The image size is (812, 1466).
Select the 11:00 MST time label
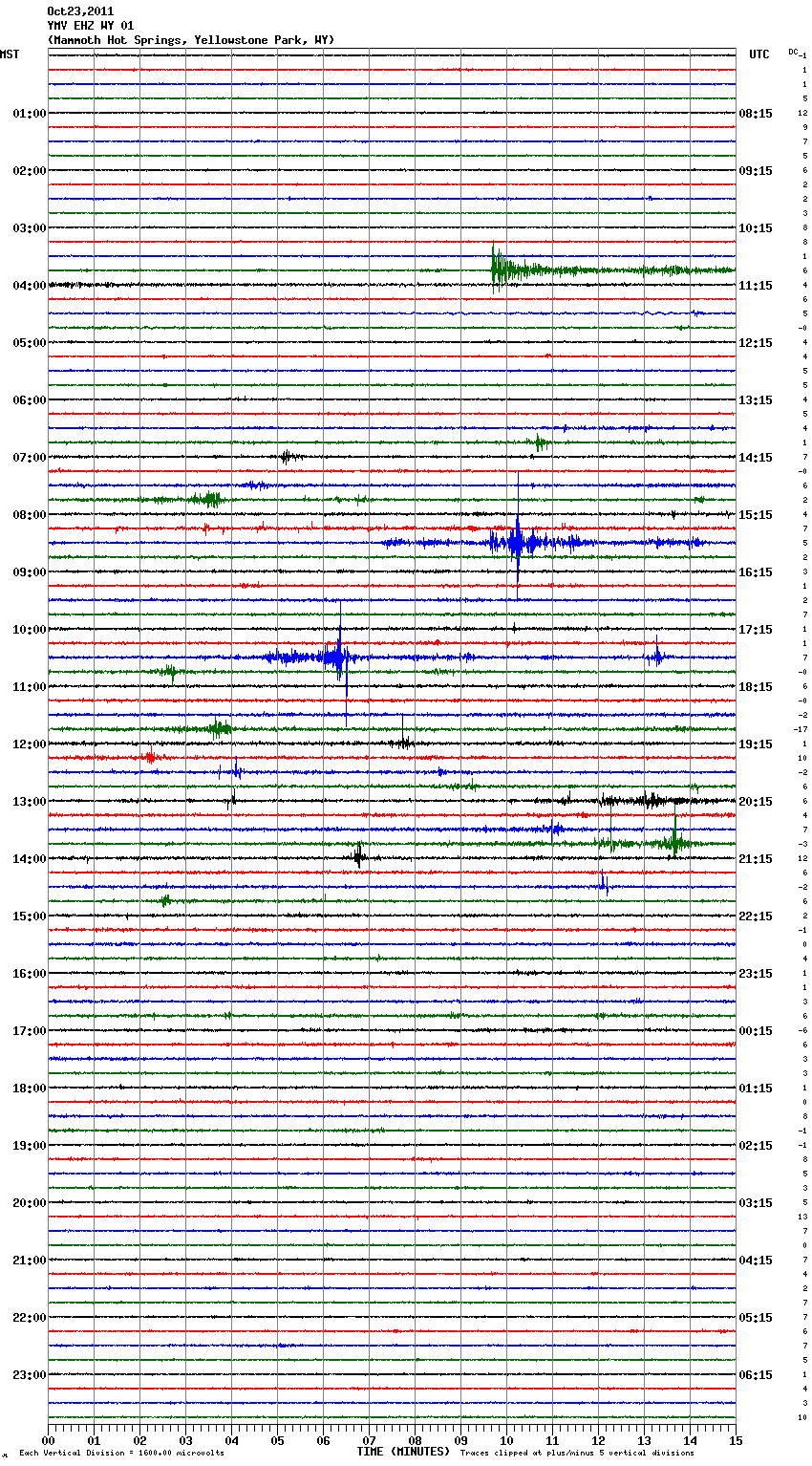point(29,686)
